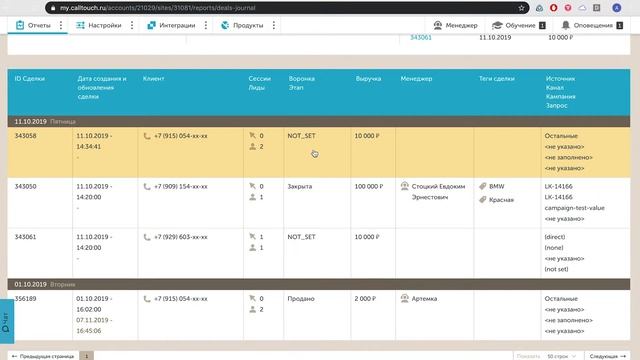This screenshot has height=360, width=640.
Task: Bookmark page with the star icon
Action: (521, 8)
